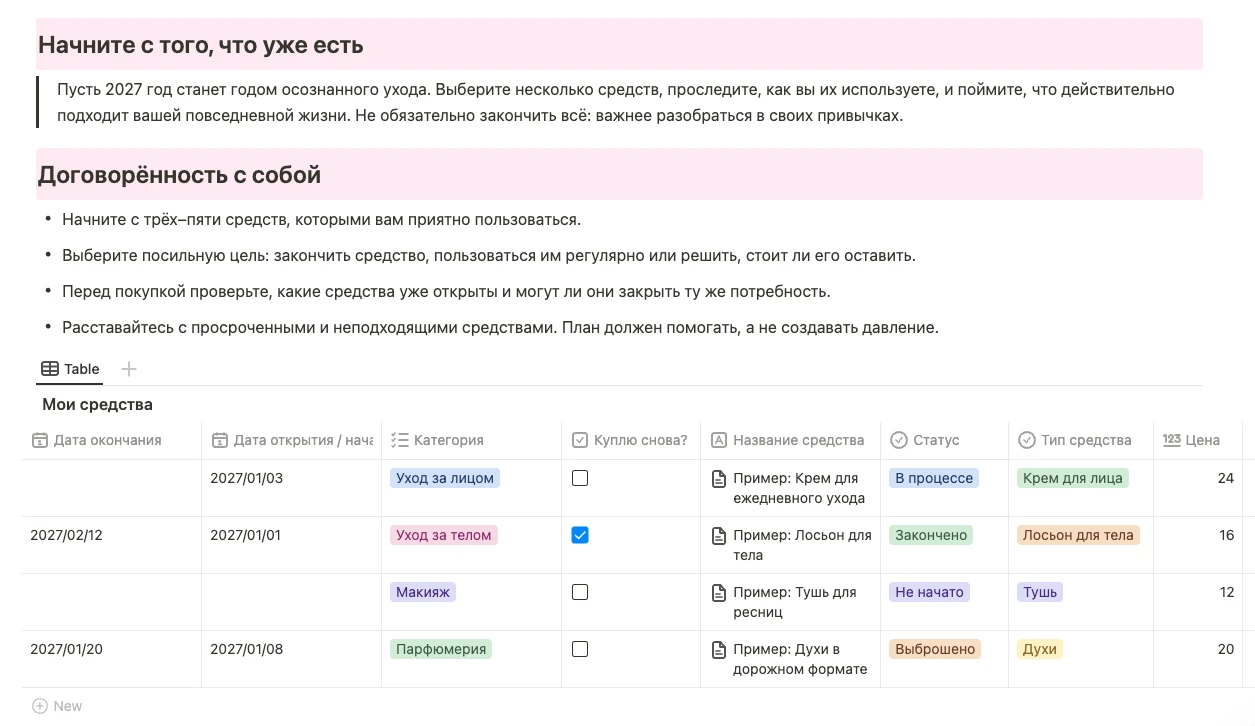
Task: Open В процессе status dropdown tag
Action: (x=934, y=478)
